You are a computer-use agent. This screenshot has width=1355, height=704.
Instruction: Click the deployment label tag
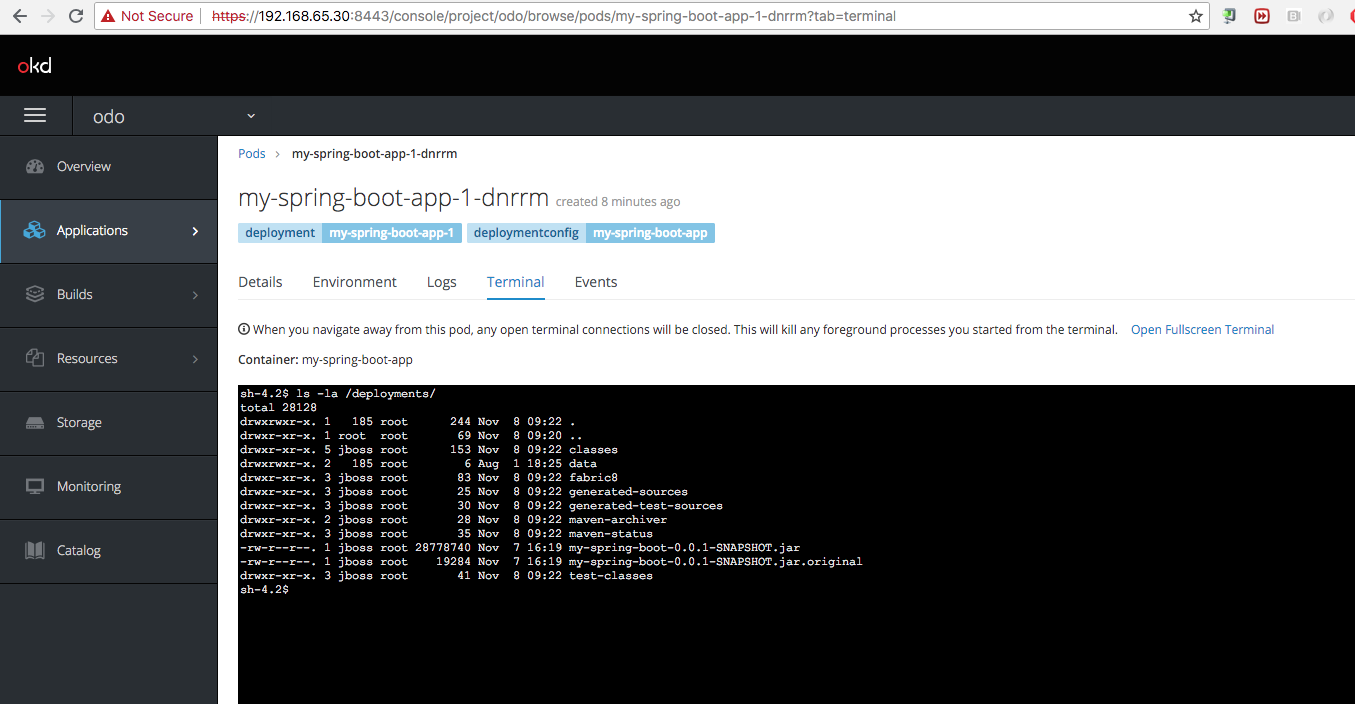pyautogui.click(x=280, y=233)
